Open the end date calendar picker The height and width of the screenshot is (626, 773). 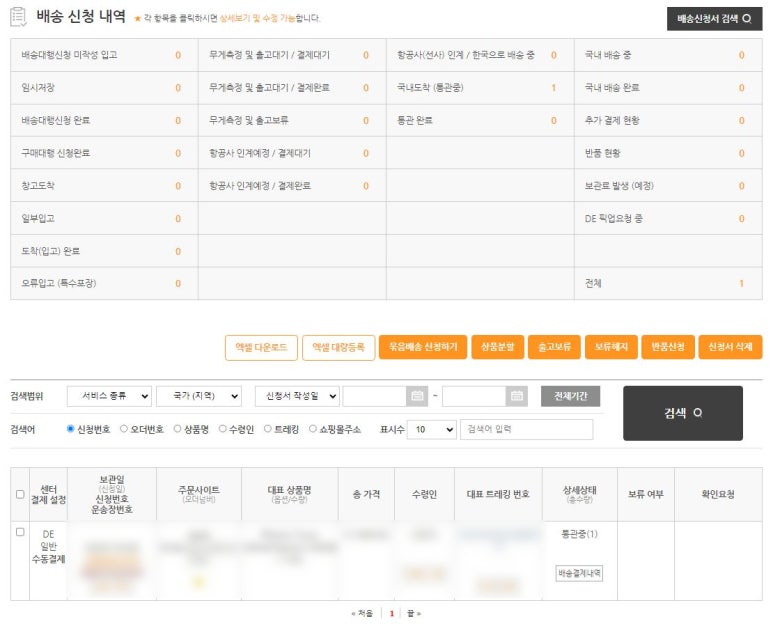[x=517, y=397]
